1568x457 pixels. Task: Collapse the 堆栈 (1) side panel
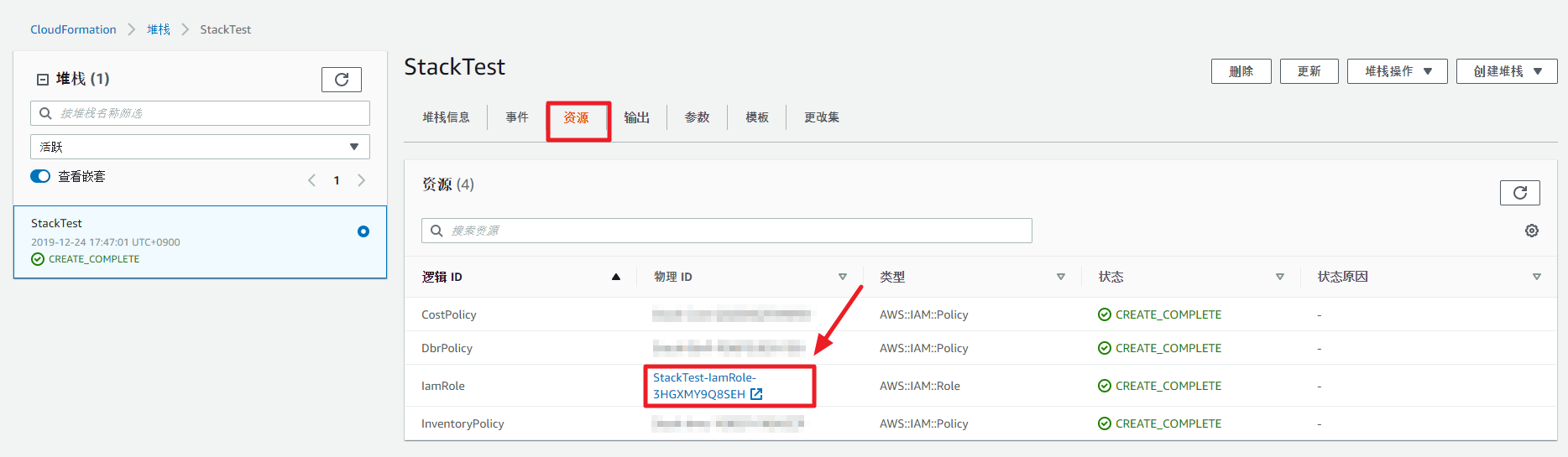tap(43, 80)
